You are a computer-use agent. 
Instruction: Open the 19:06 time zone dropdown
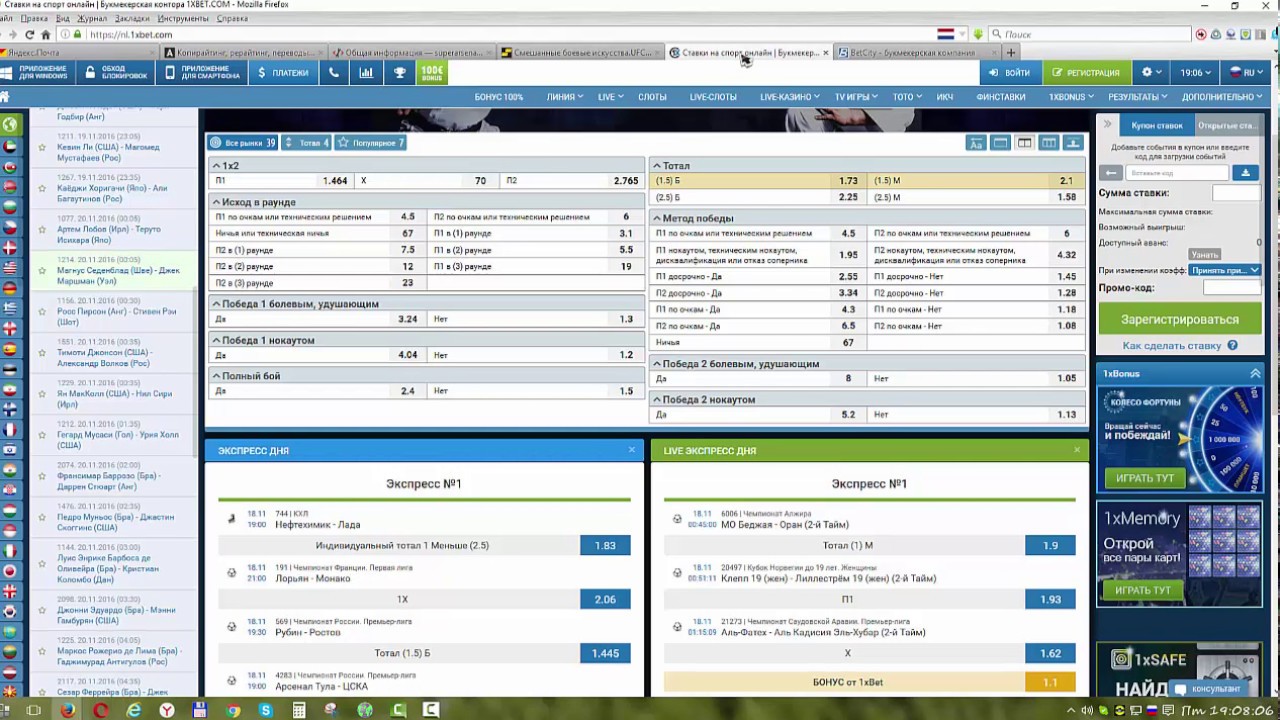pyautogui.click(x=1196, y=72)
